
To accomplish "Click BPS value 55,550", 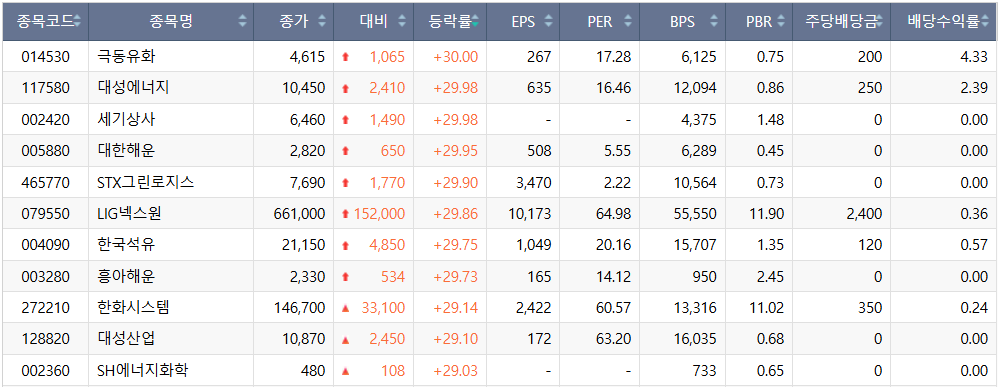I will tap(695, 214).
